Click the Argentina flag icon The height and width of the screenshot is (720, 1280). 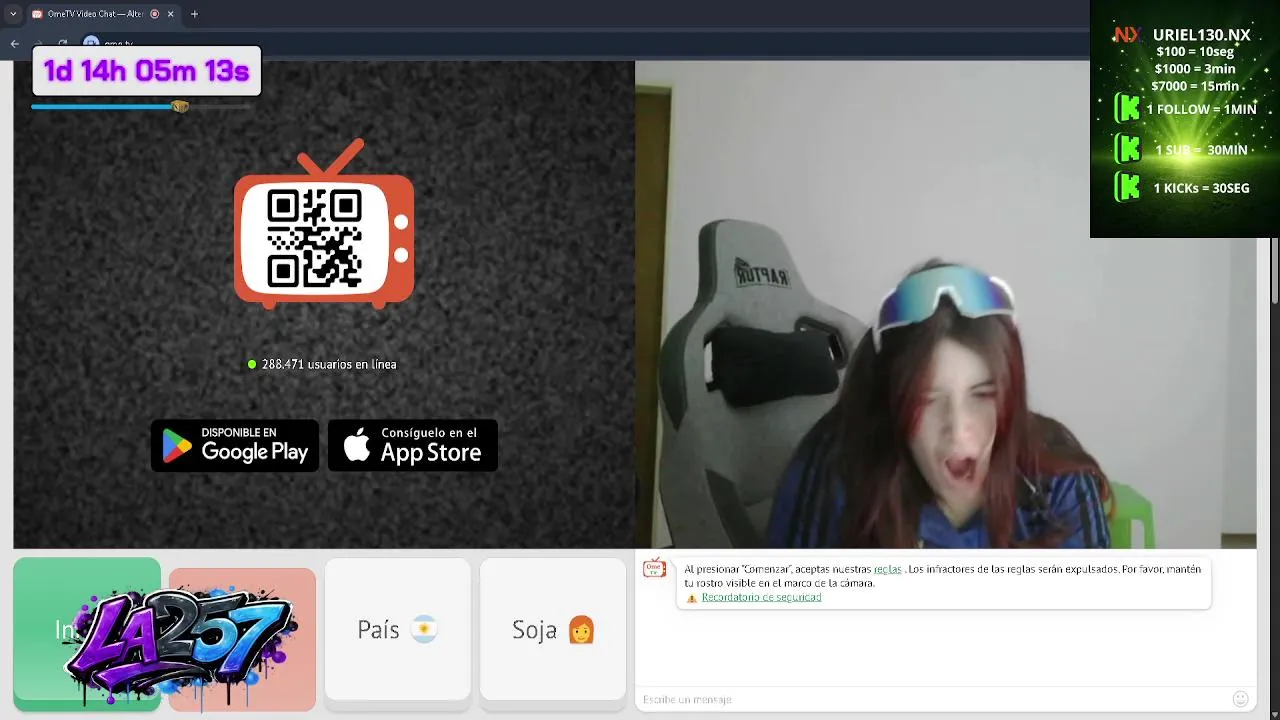[424, 630]
